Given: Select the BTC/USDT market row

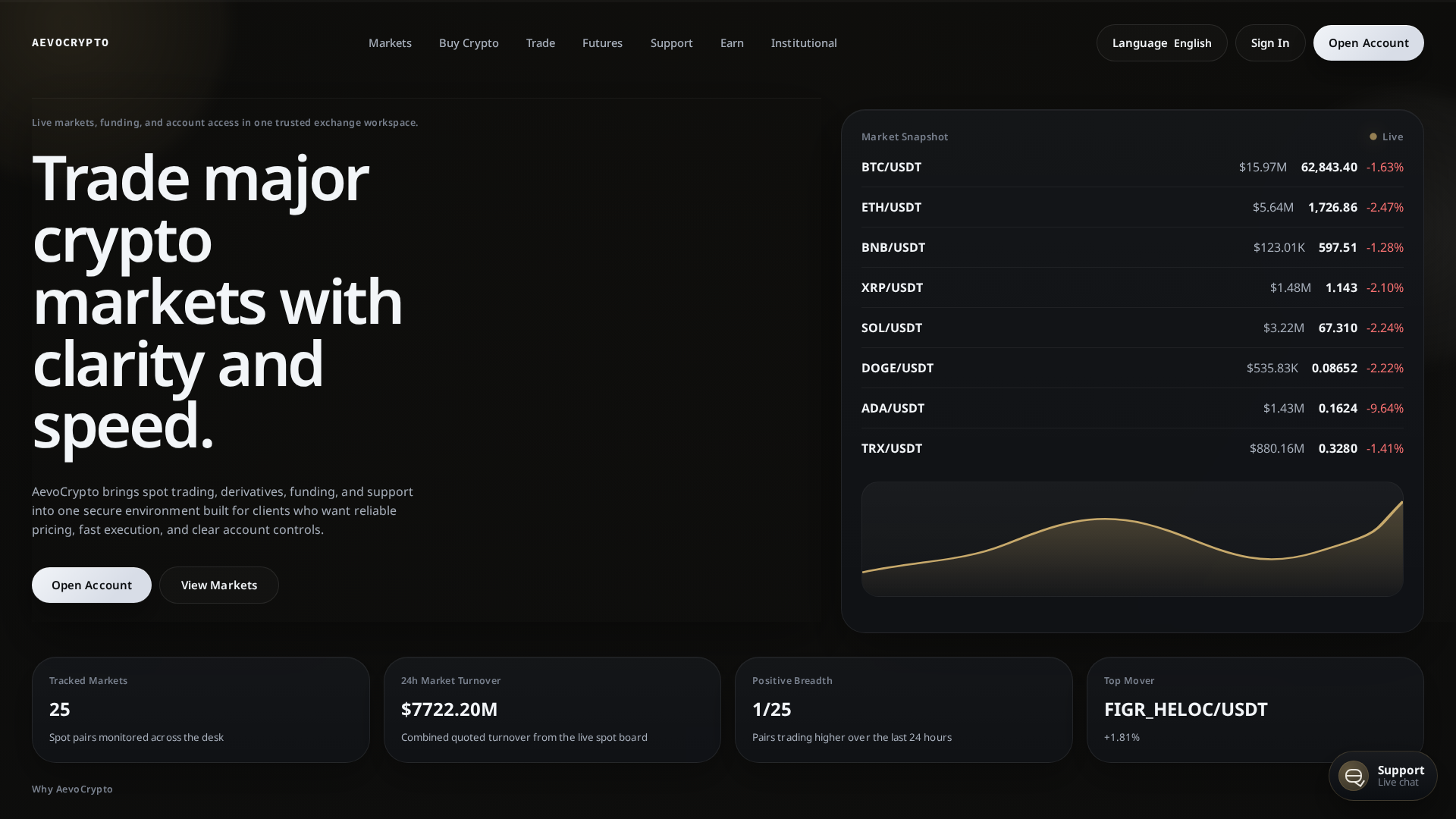Looking at the screenshot, I should pyautogui.click(x=1132, y=167).
